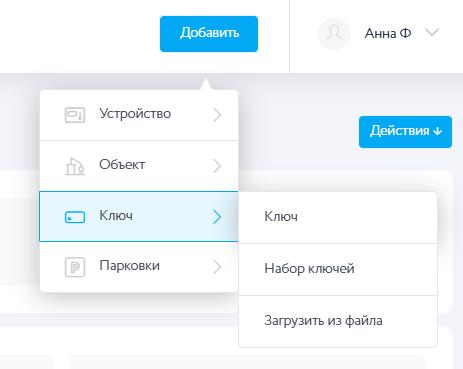Click the Анна Ф user name
Viewport: 463px width, 369px height.
point(388,33)
